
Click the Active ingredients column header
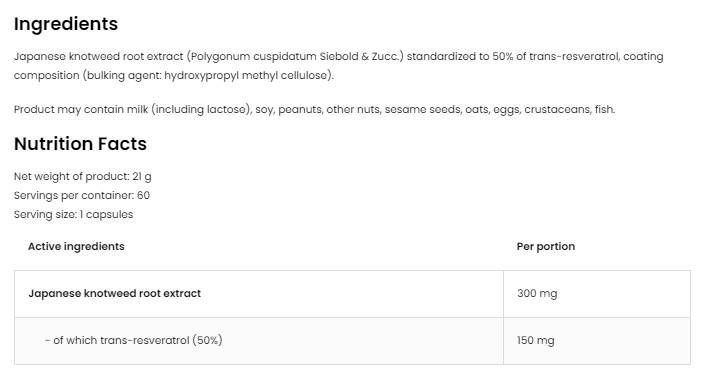[76, 247]
